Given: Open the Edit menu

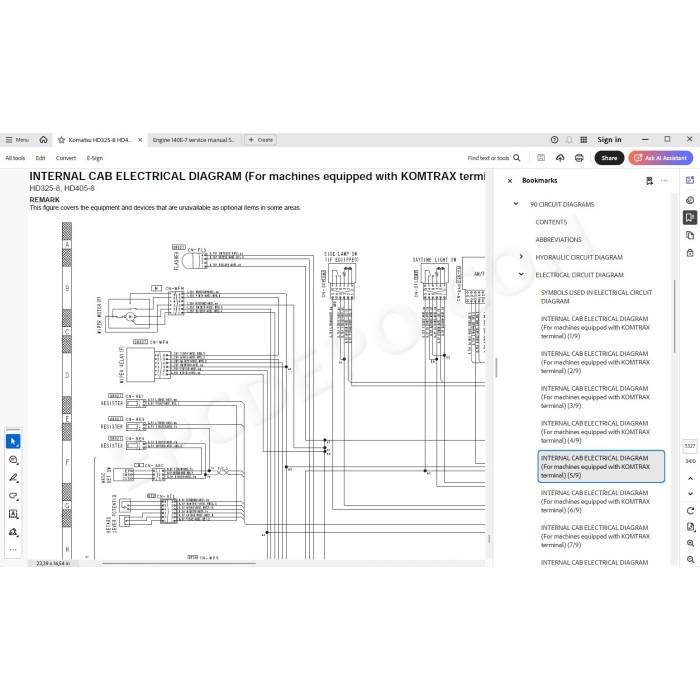Looking at the screenshot, I should 41,158.
